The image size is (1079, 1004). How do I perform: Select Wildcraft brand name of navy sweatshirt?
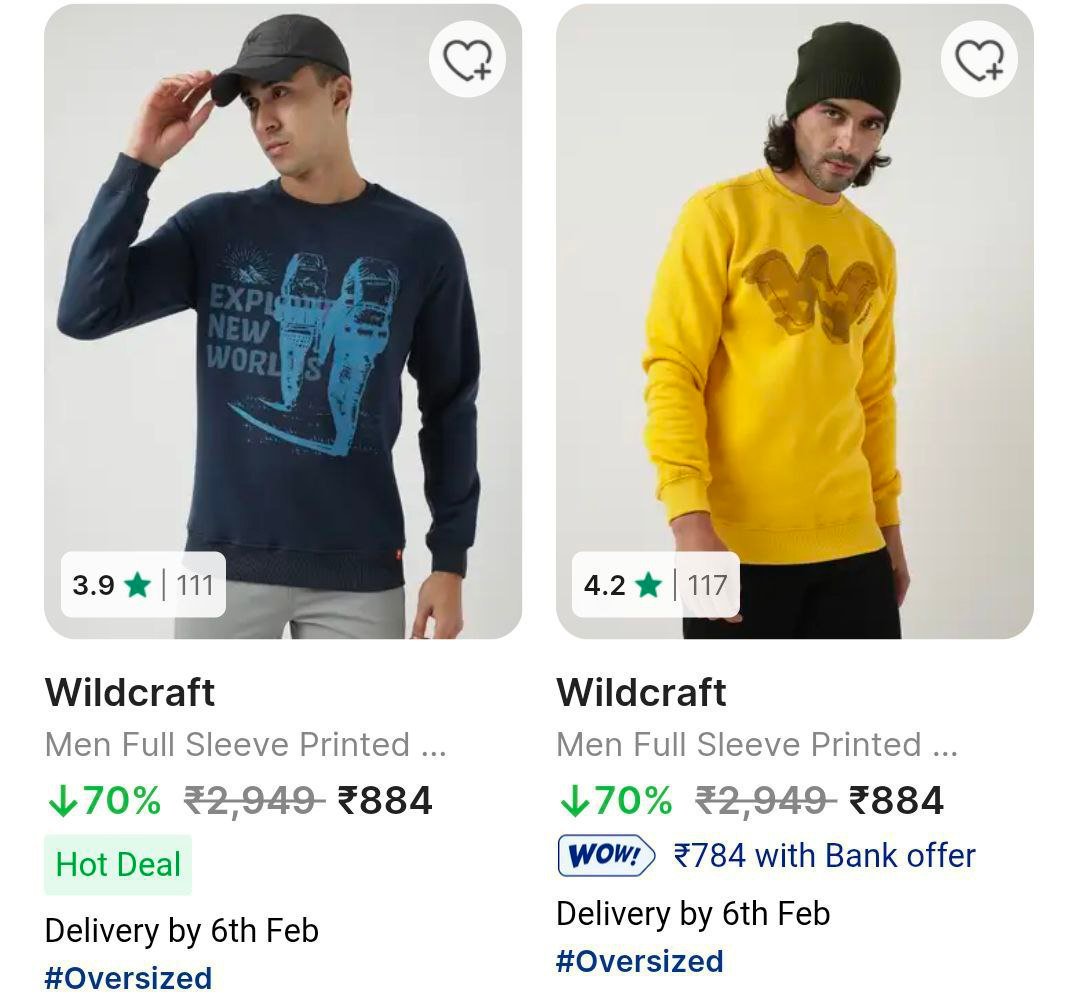tap(130, 693)
